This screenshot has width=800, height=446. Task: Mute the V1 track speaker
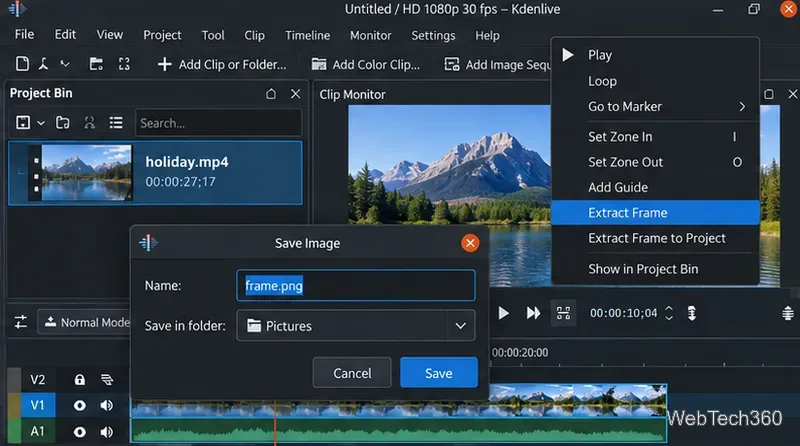(x=107, y=405)
